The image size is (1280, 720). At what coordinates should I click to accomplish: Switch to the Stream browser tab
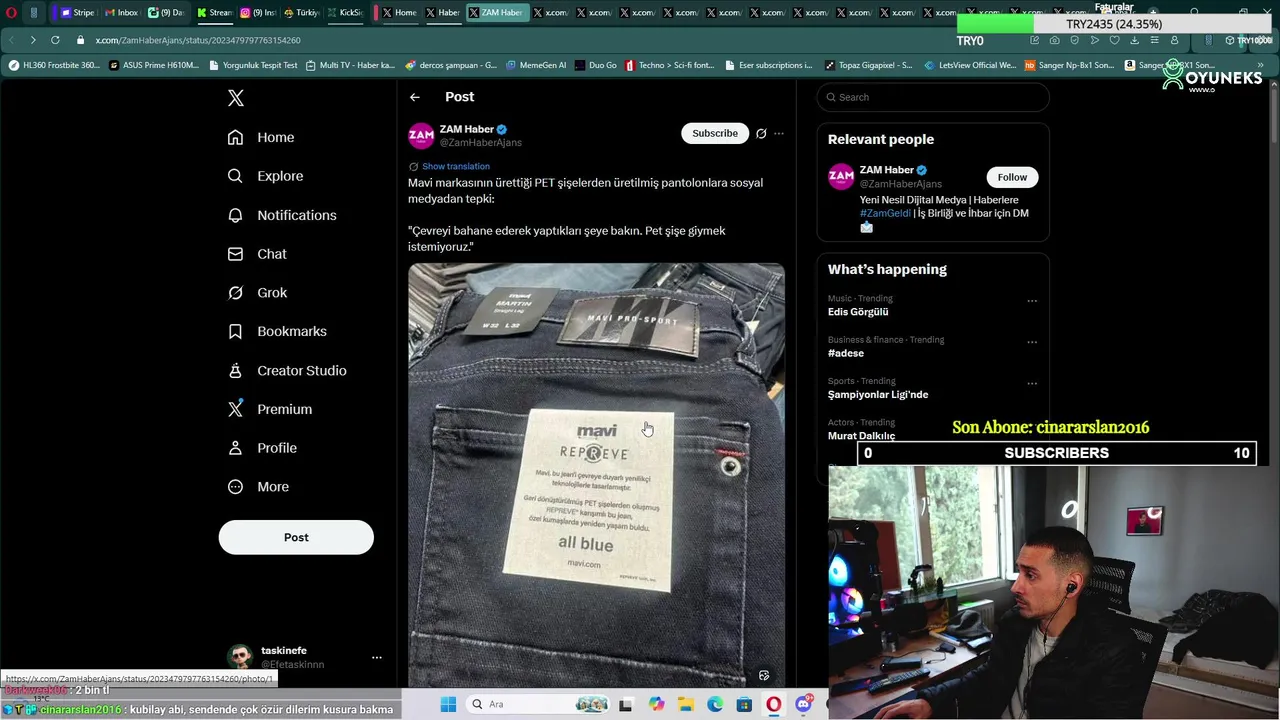click(214, 13)
